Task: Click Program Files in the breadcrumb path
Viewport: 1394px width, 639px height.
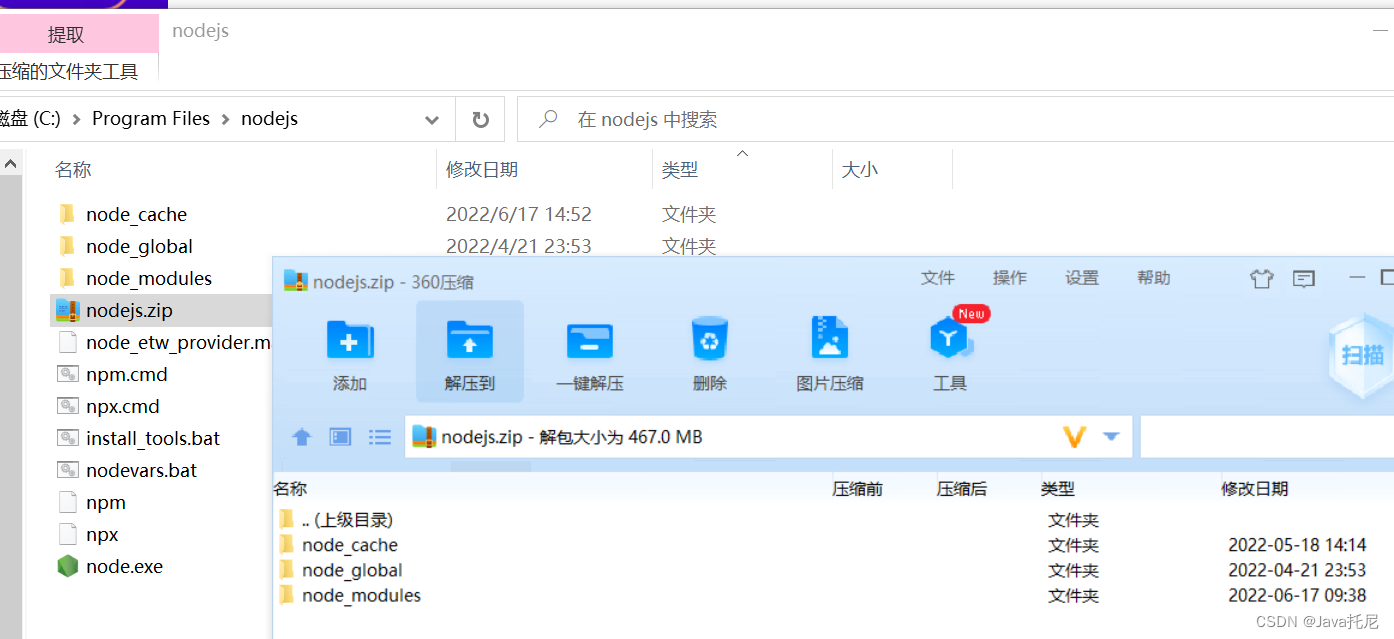Action: [x=151, y=119]
